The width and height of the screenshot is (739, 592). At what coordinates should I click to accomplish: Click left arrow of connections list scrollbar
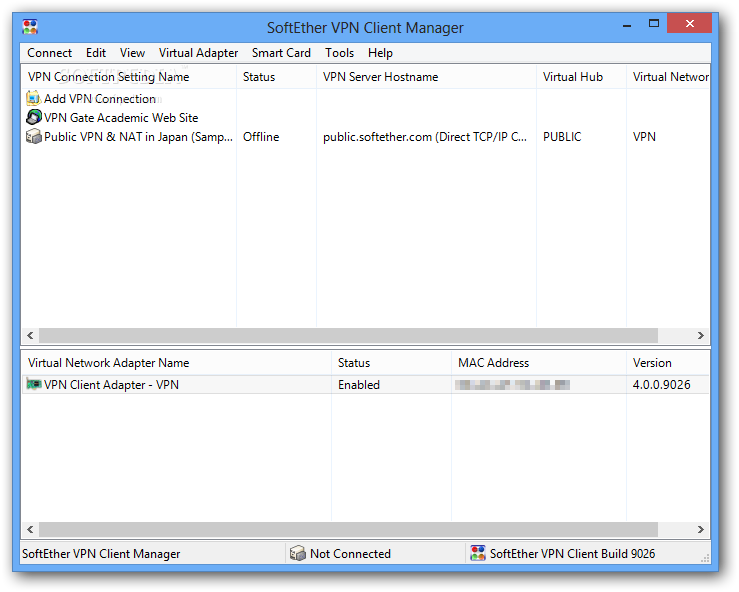(30, 335)
